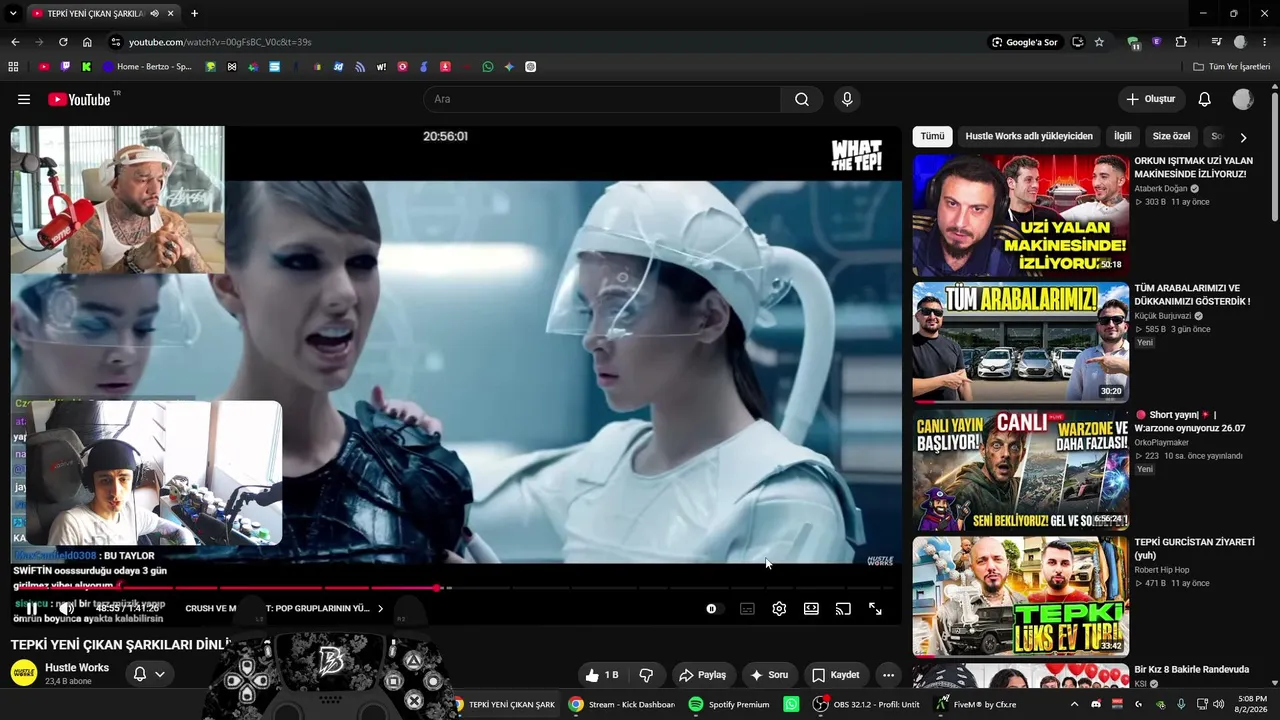Open more actions below the video
The width and height of the screenshot is (1280, 720).
click(x=888, y=675)
